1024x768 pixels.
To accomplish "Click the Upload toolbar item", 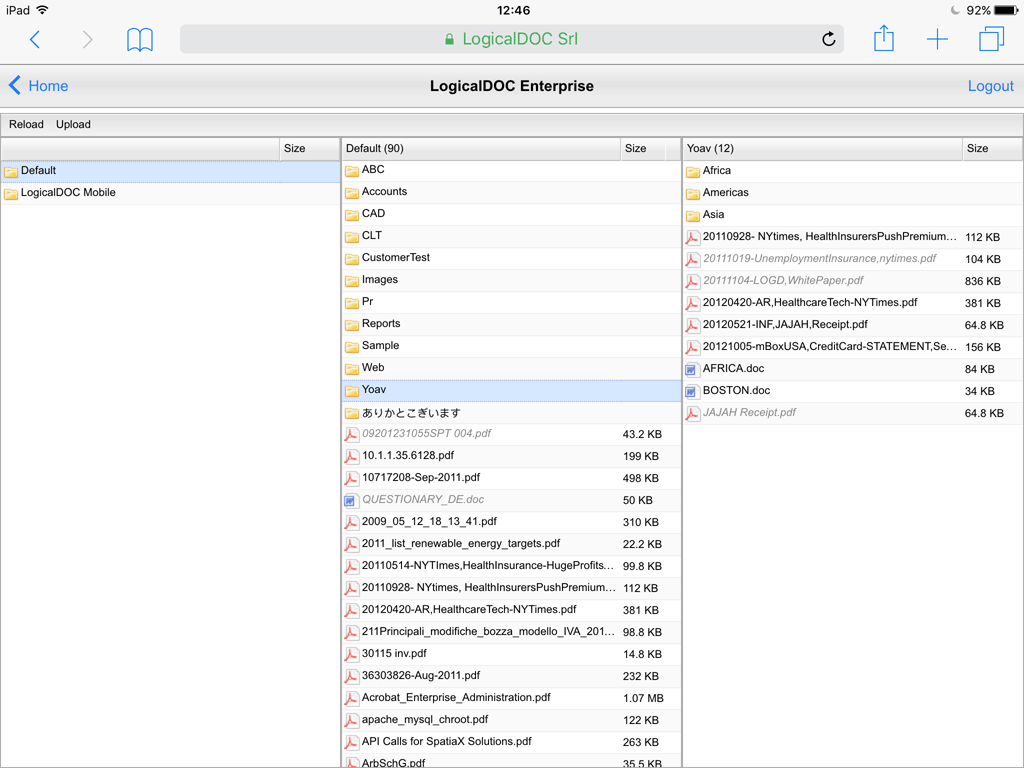I will point(73,124).
